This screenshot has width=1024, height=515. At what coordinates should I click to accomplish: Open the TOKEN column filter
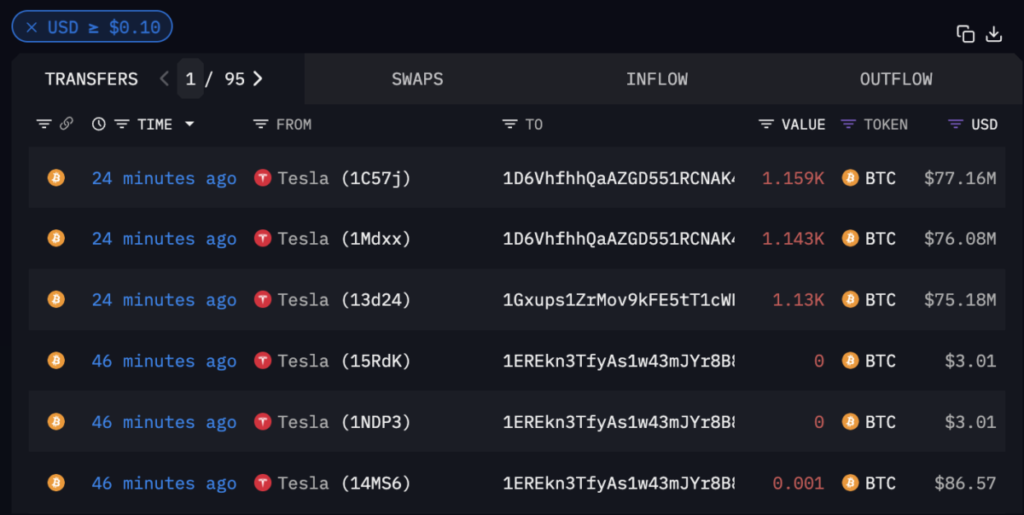coord(848,124)
